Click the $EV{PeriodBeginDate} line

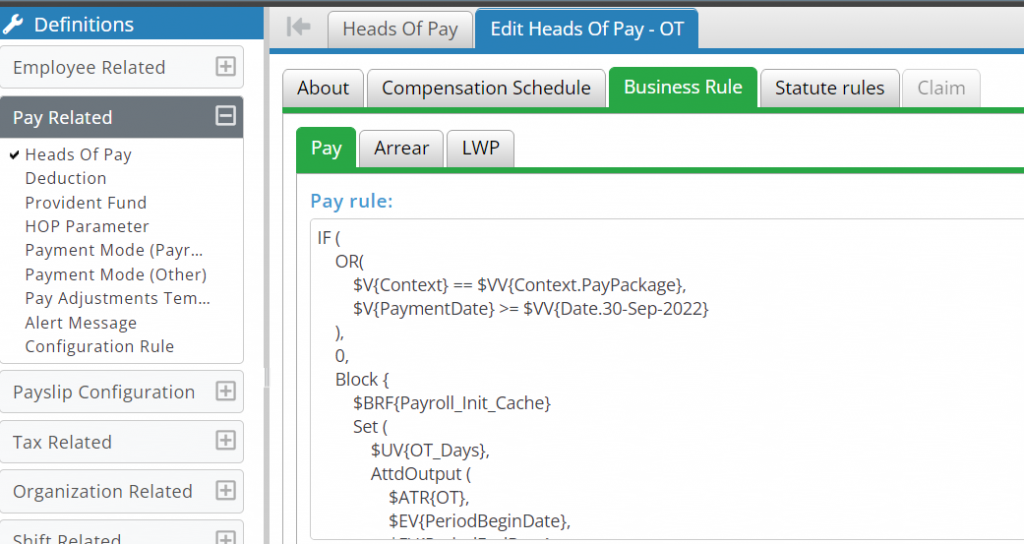coord(479,521)
